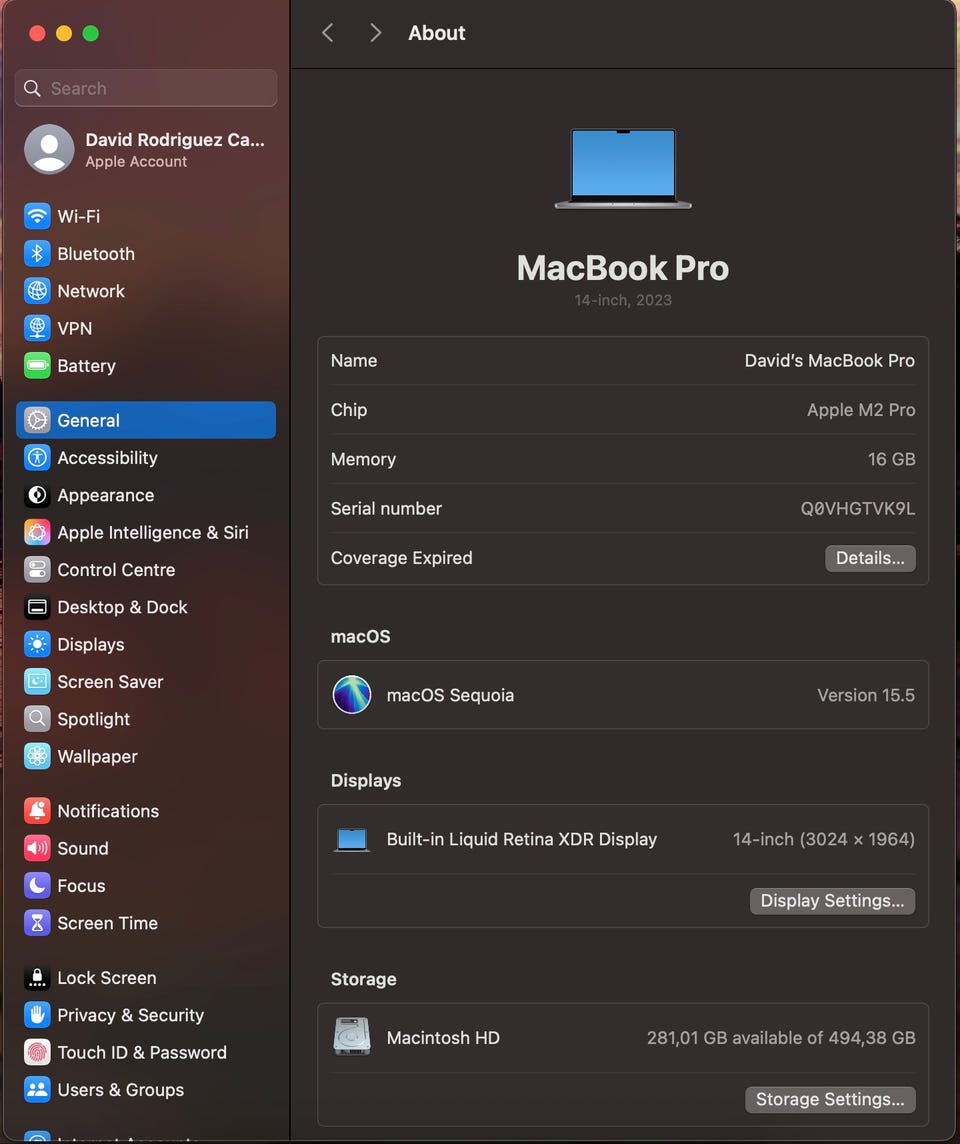The height and width of the screenshot is (1144, 960).
Task: Select the General gear icon
Action: point(37,420)
